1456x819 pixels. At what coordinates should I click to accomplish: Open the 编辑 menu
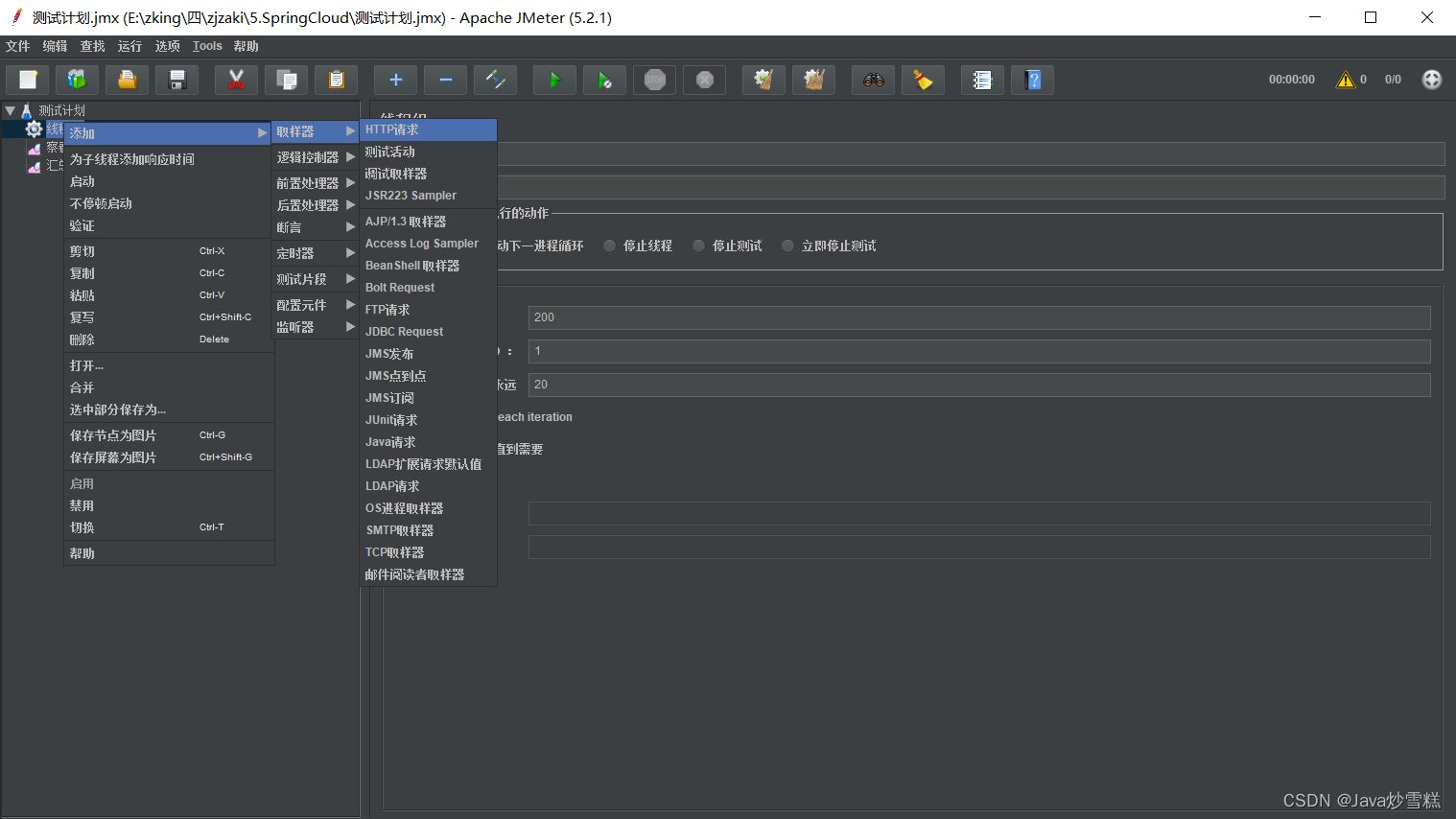click(x=55, y=46)
